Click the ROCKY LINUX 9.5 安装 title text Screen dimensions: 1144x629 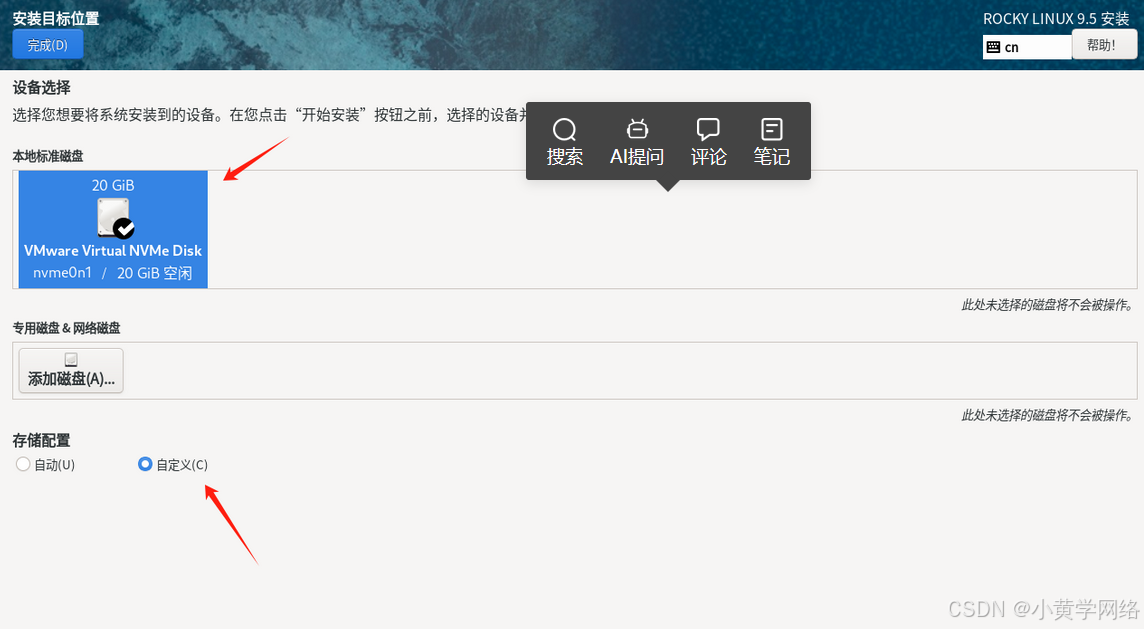click(1056, 19)
